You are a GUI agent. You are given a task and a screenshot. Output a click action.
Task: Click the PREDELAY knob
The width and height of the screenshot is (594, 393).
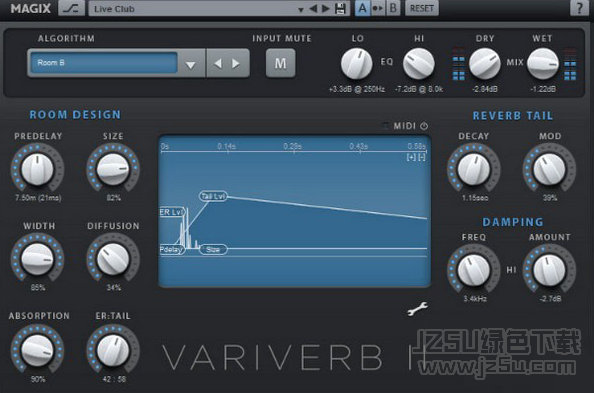tap(37, 169)
